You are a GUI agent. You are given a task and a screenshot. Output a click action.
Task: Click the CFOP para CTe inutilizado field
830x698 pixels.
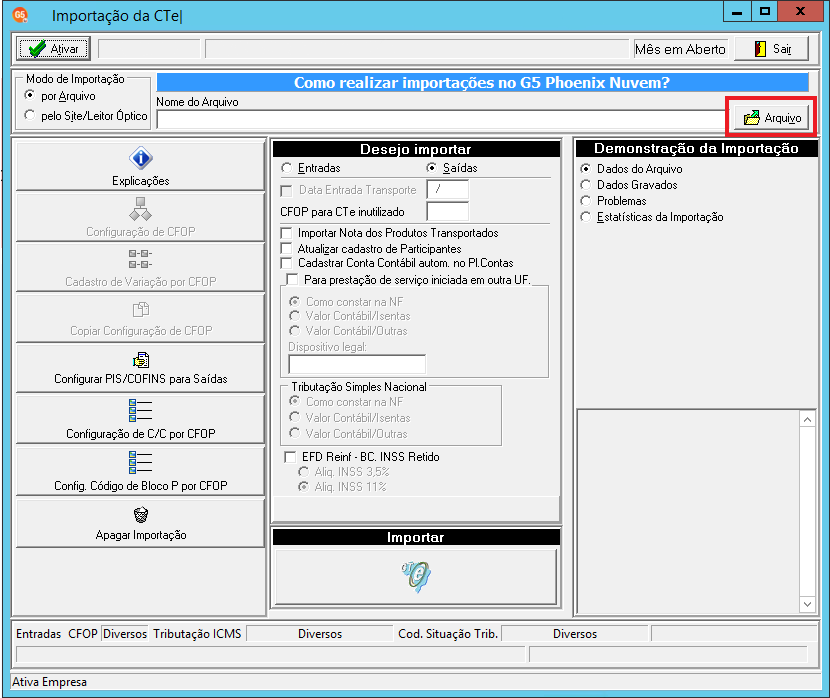(x=447, y=211)
